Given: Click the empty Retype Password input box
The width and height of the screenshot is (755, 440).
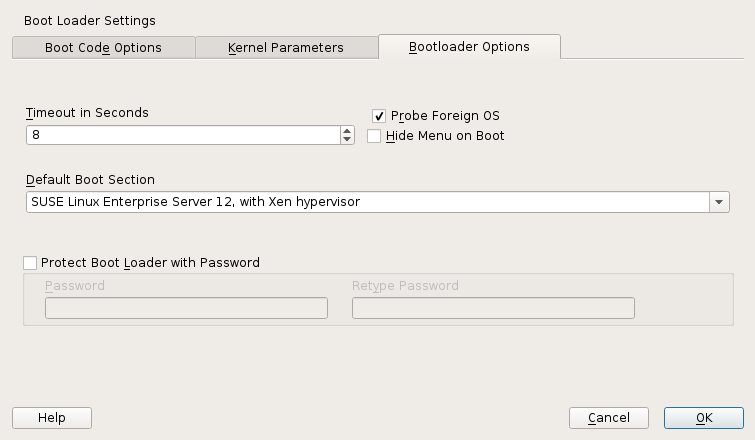Looking at the screenshot, I should click(x=493, y=308).
